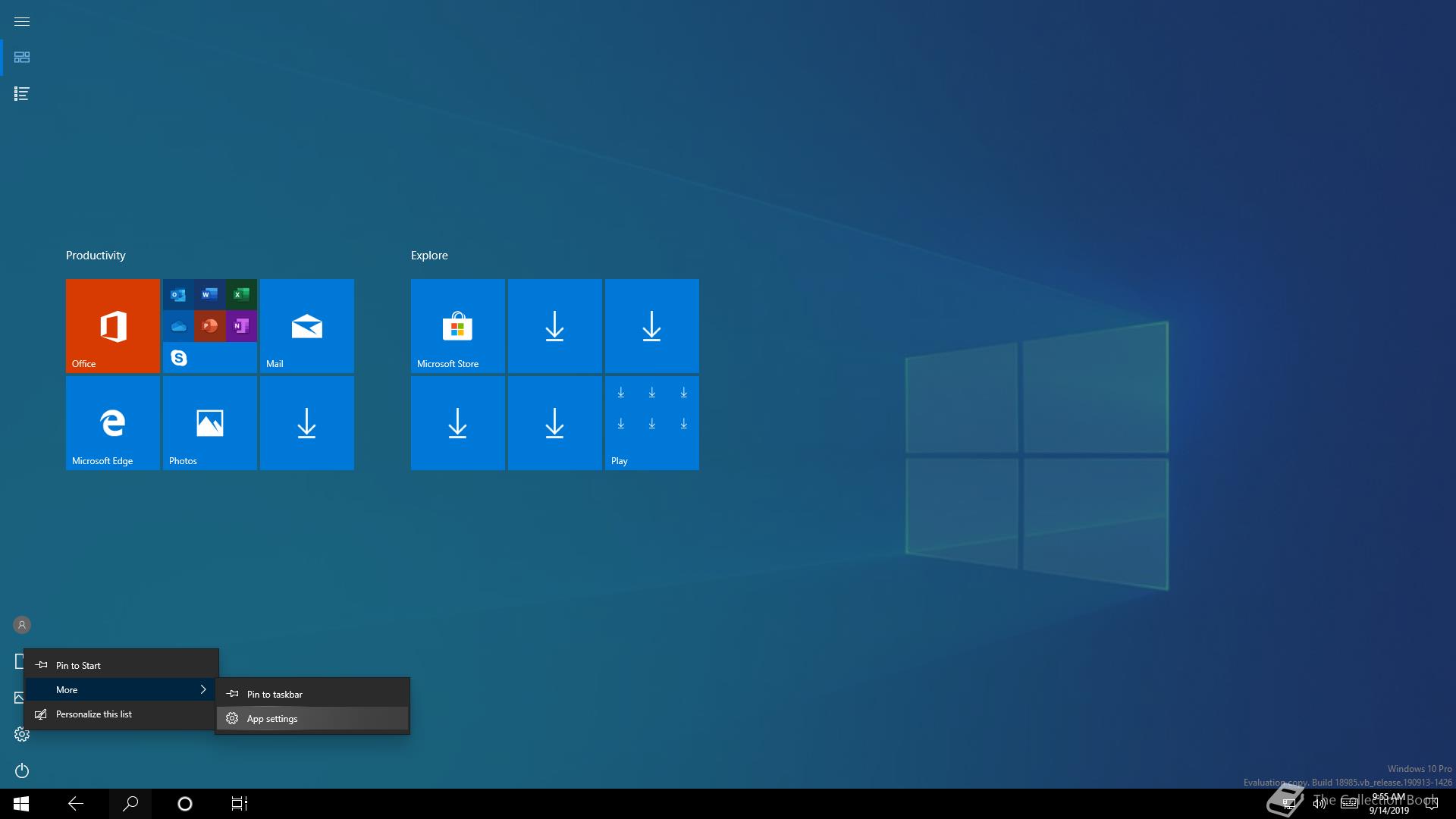1456x819 pixels.
Task: Click the download tile right of Microsoft Store
Action: tap(555, 326)
